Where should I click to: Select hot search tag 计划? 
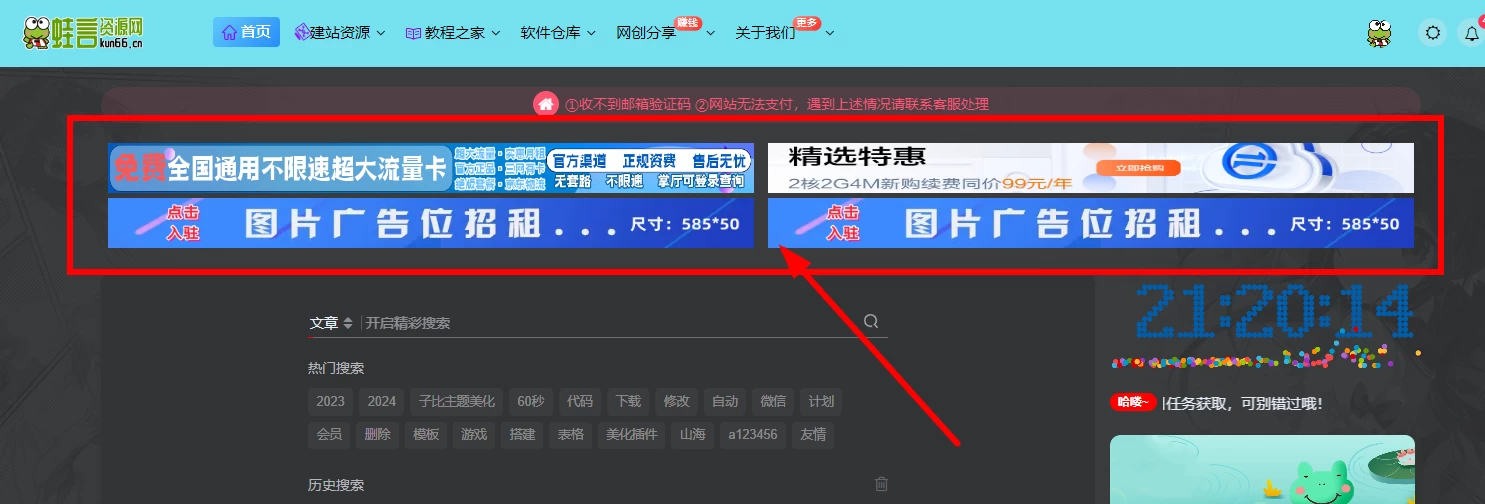point(821,402)
